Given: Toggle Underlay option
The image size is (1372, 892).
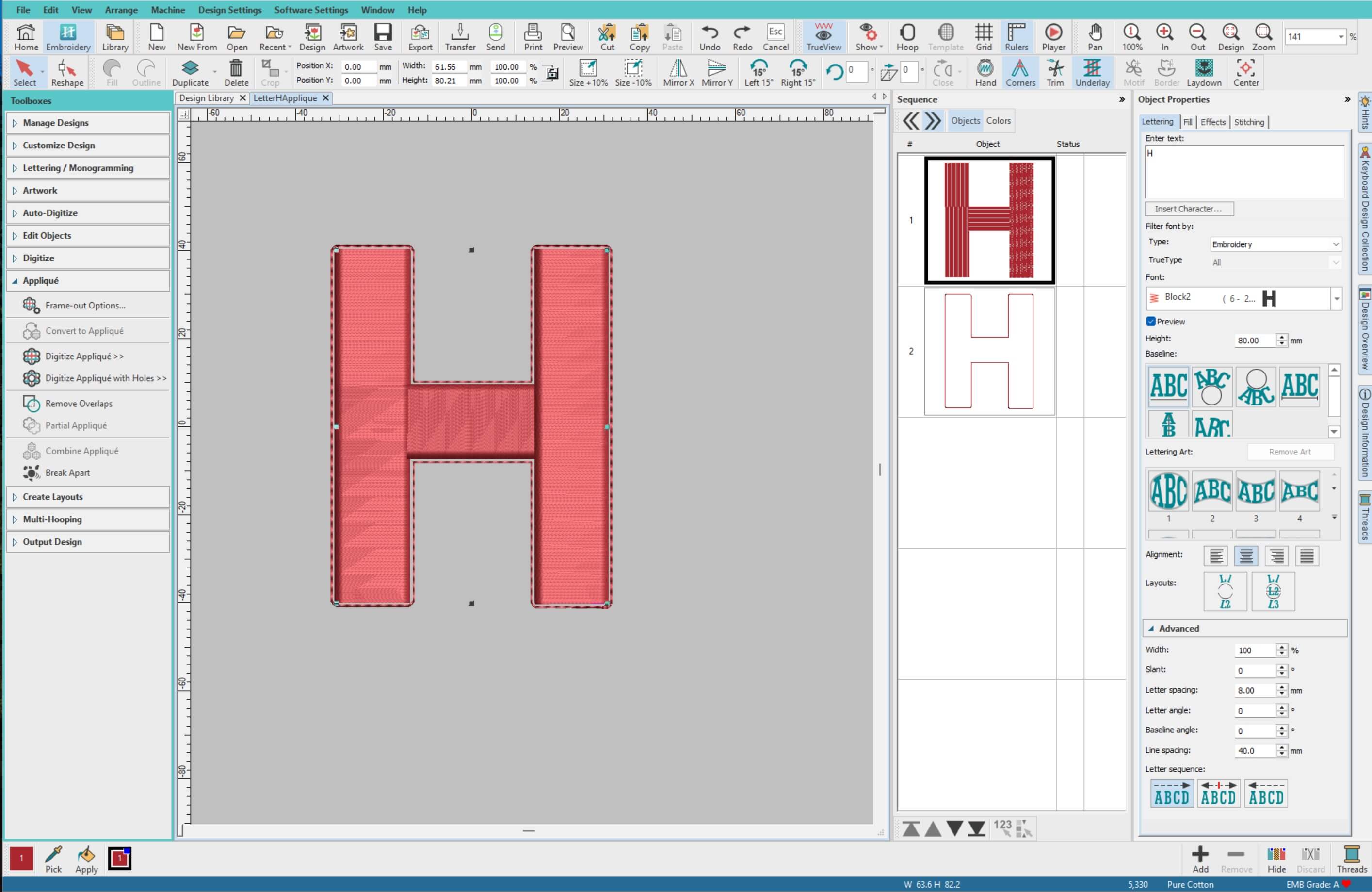Looking at the screenshot, I should point(1092,73).
